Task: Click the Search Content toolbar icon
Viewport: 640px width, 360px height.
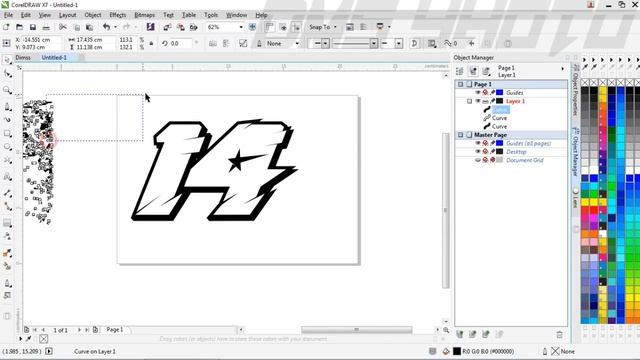Action: 150,27
